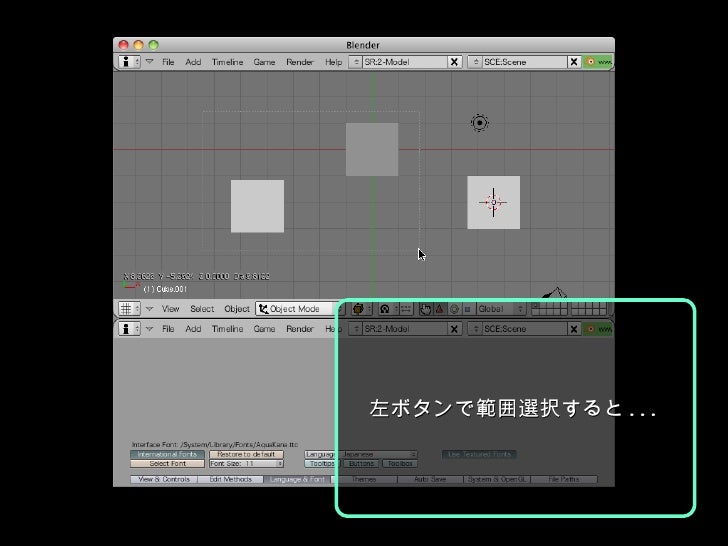728x546 pixels.
Task: Open the File menu in lower header
Action: (168, 329)
